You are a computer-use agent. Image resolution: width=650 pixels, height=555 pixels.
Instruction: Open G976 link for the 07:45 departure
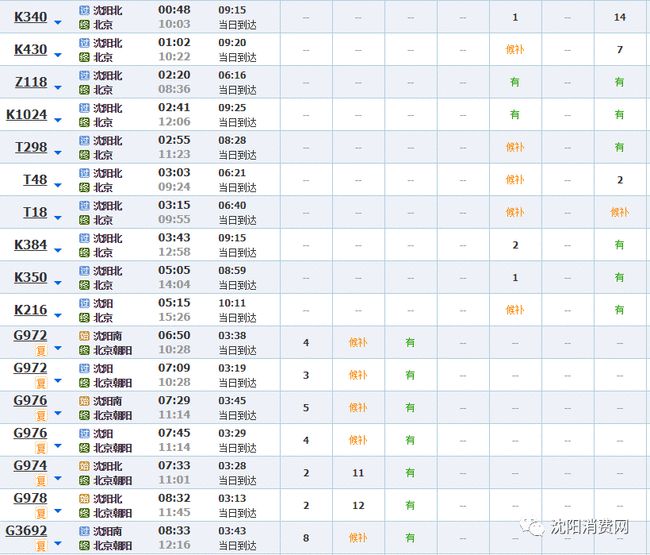point(30,433)
